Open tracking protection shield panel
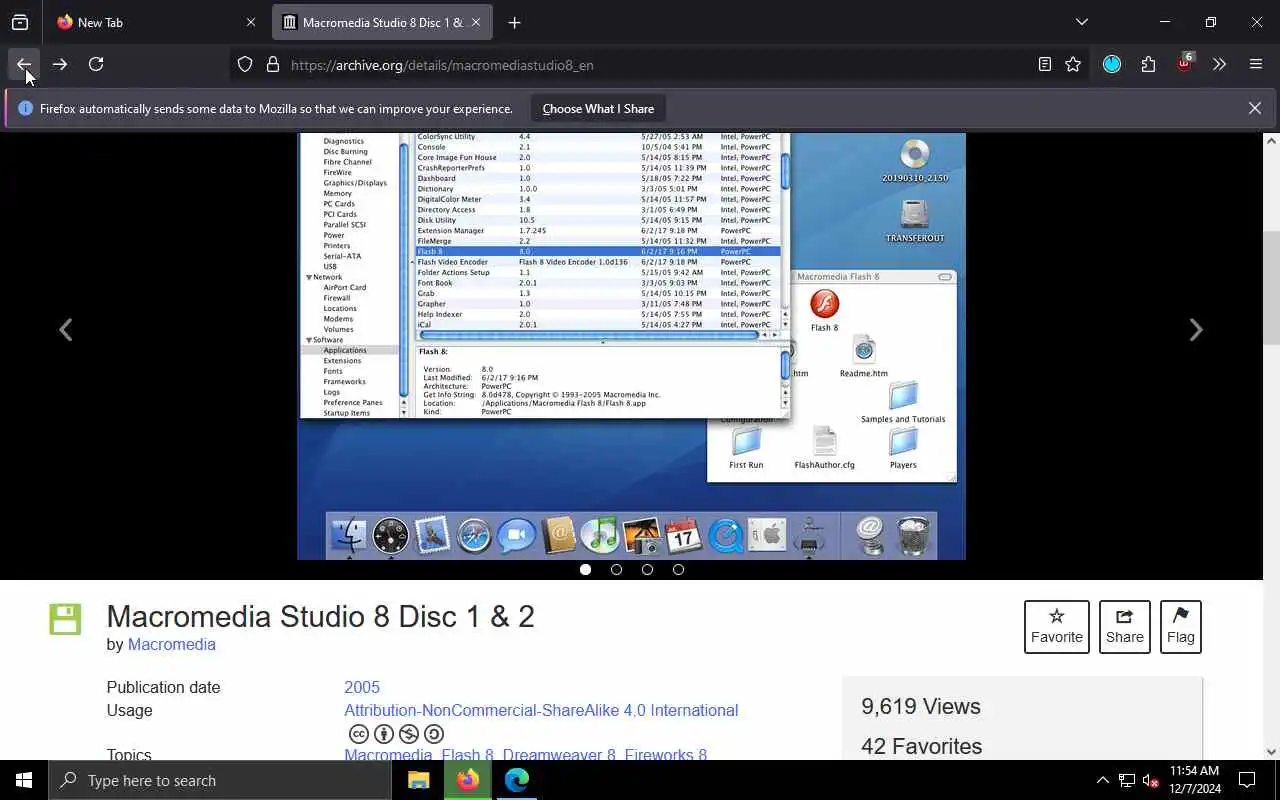 245,65
